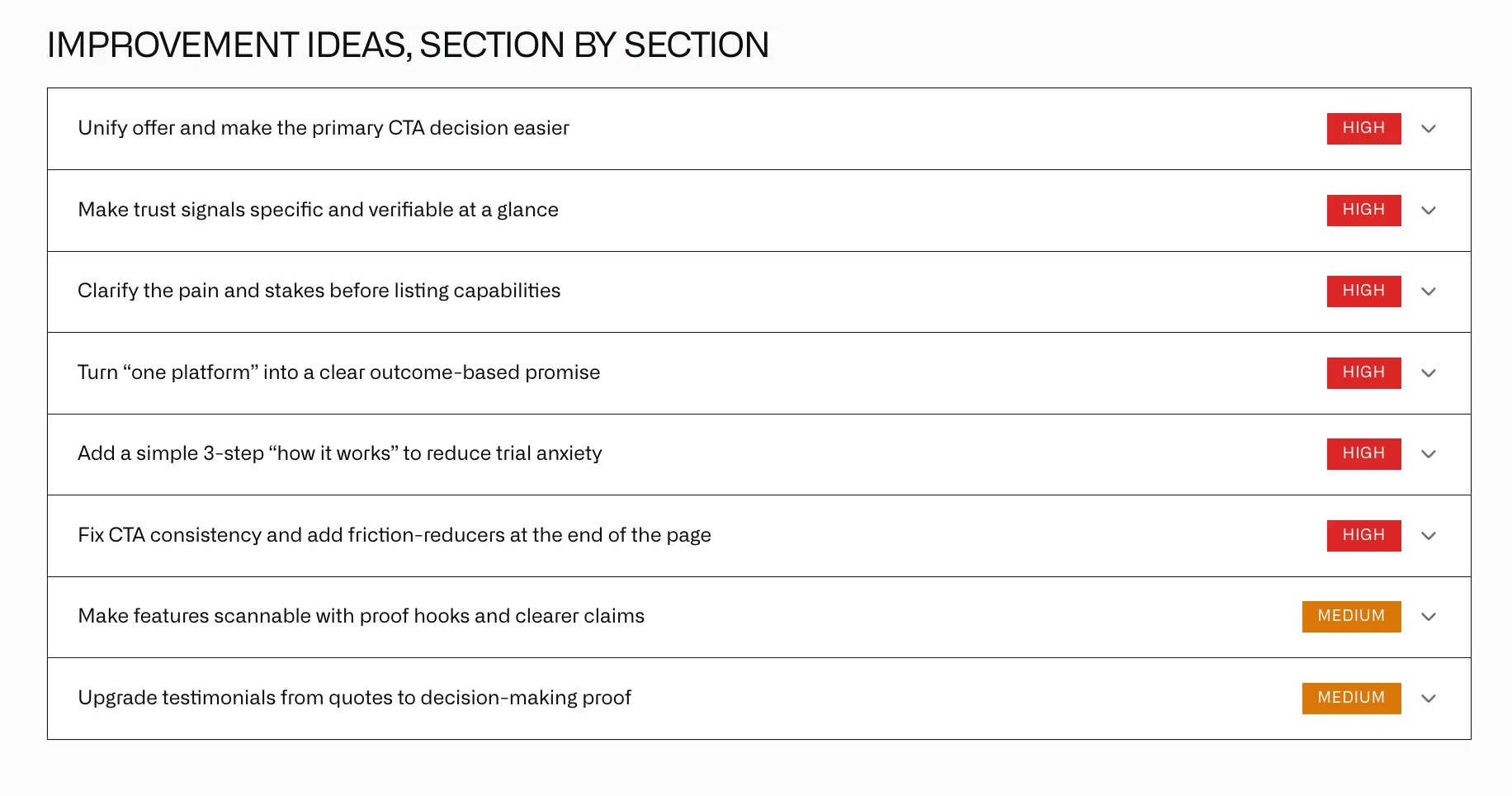
Task: Expand the "Add a simple 3-step how it works" idea
Action: (1429, 454)
